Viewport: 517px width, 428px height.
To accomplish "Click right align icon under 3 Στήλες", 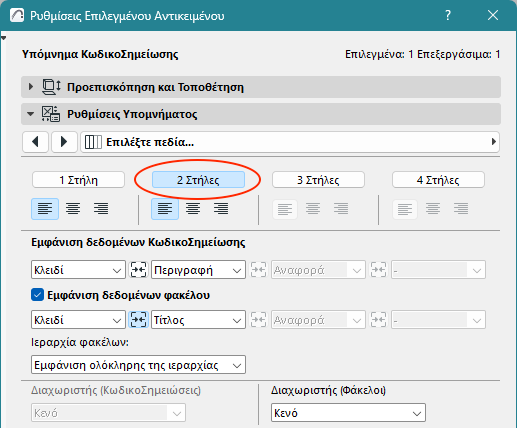I will coord(341,209).
